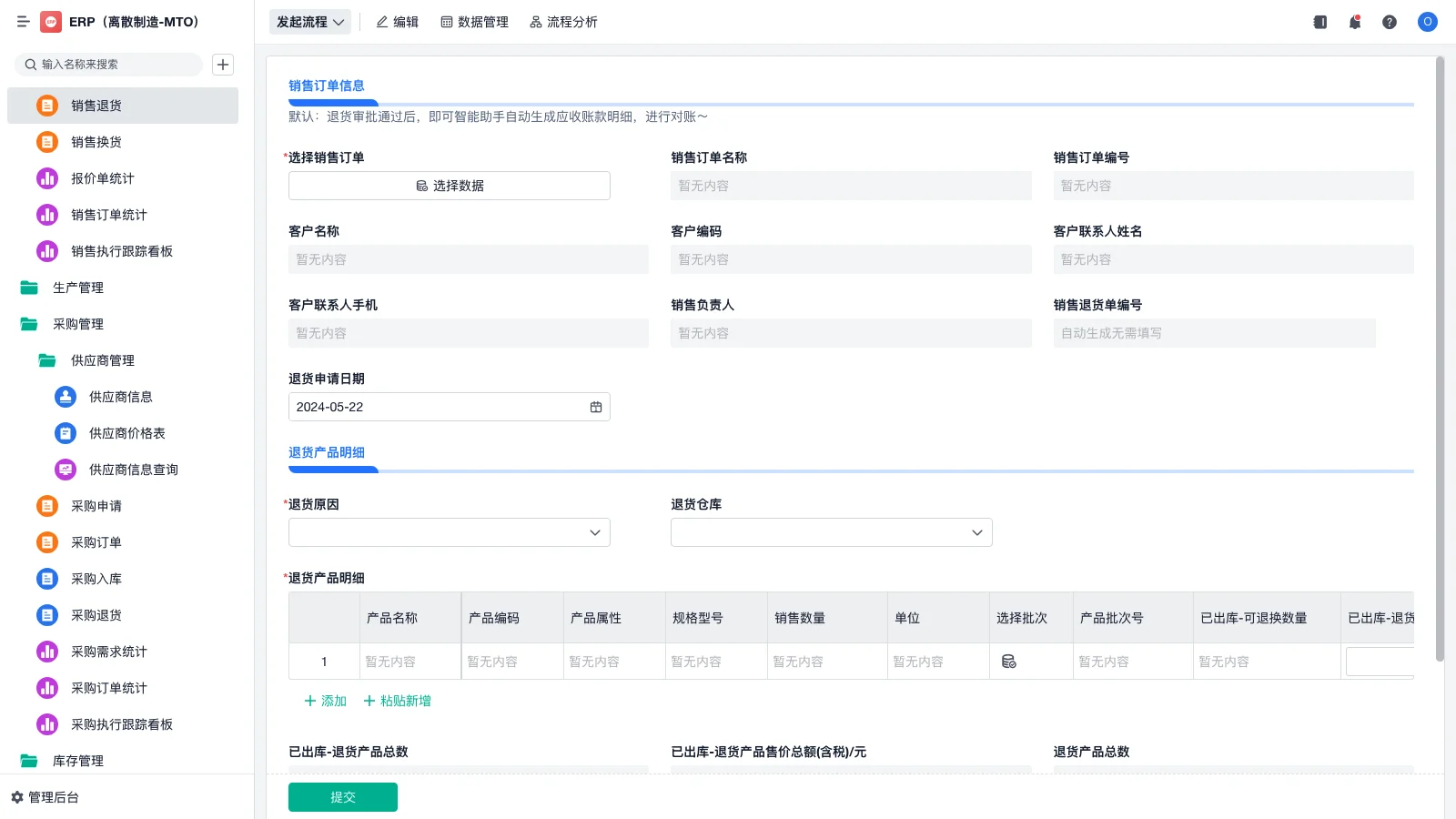This screenshot has height=819, width=1456.
Task: Expand the 发起流程 dropdown
Action: tap(309, 22)
